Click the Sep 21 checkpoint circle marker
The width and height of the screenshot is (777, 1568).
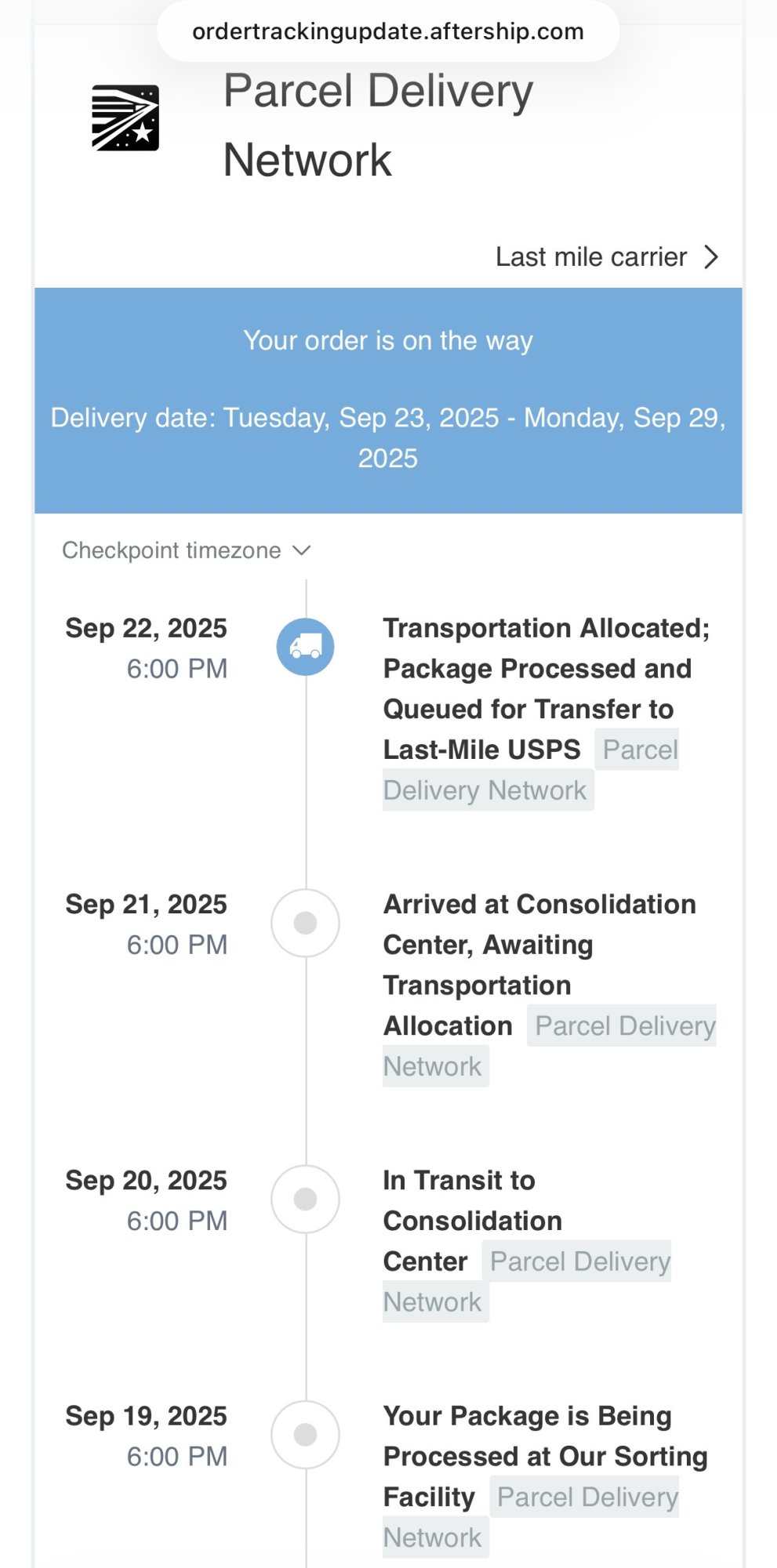tap(305, 923)
